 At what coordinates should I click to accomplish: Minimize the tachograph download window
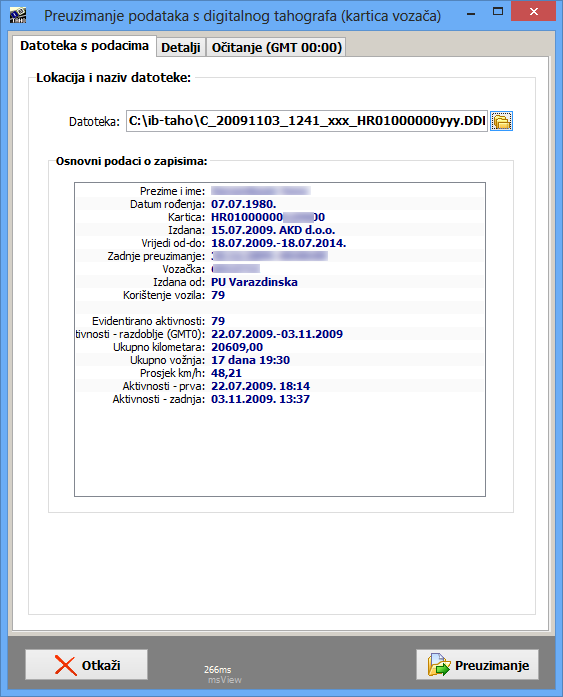click(x=471, y=13)
